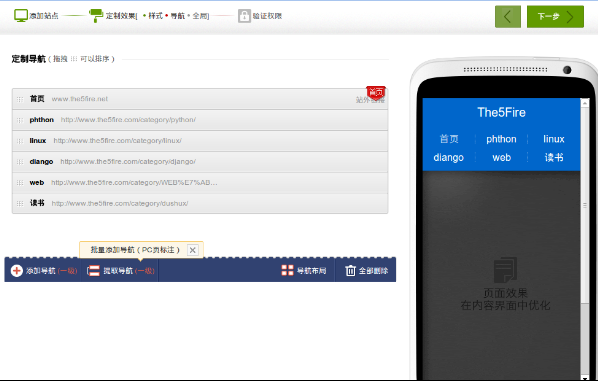Click the preview scrollbar up arrow
The width and height of the screenshot is (598, 381).
coord(584,103)
